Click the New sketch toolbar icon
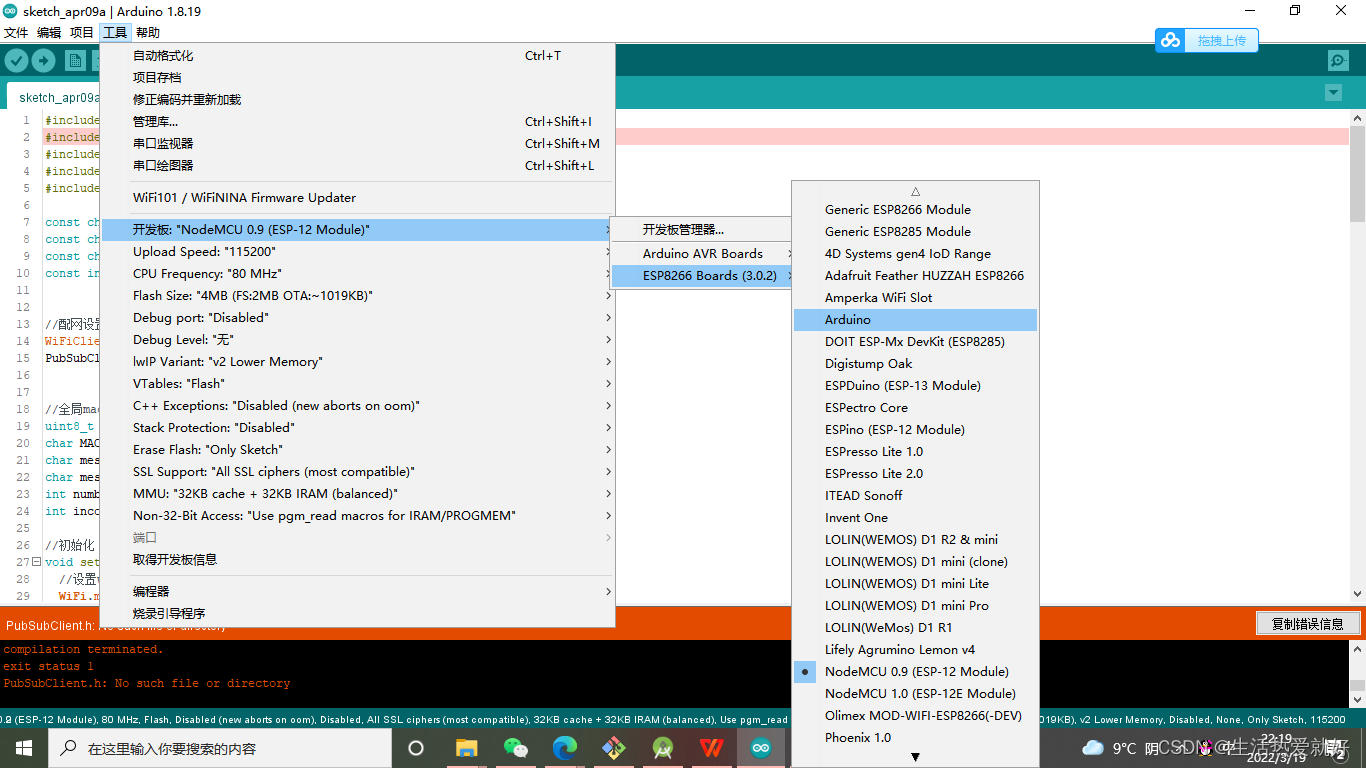 [x=75, y=61]
